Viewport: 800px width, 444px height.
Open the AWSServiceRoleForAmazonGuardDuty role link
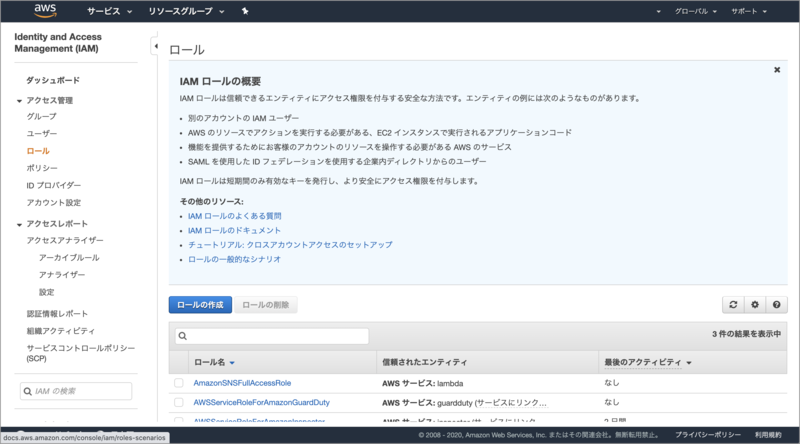coord(261,402)
